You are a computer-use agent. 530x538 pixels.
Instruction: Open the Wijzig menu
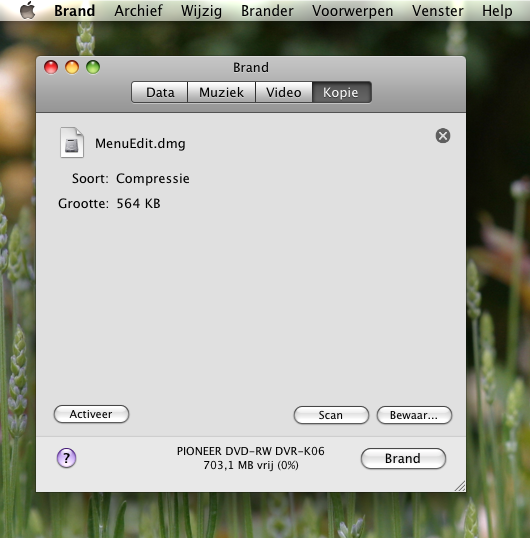click(201, 11)
